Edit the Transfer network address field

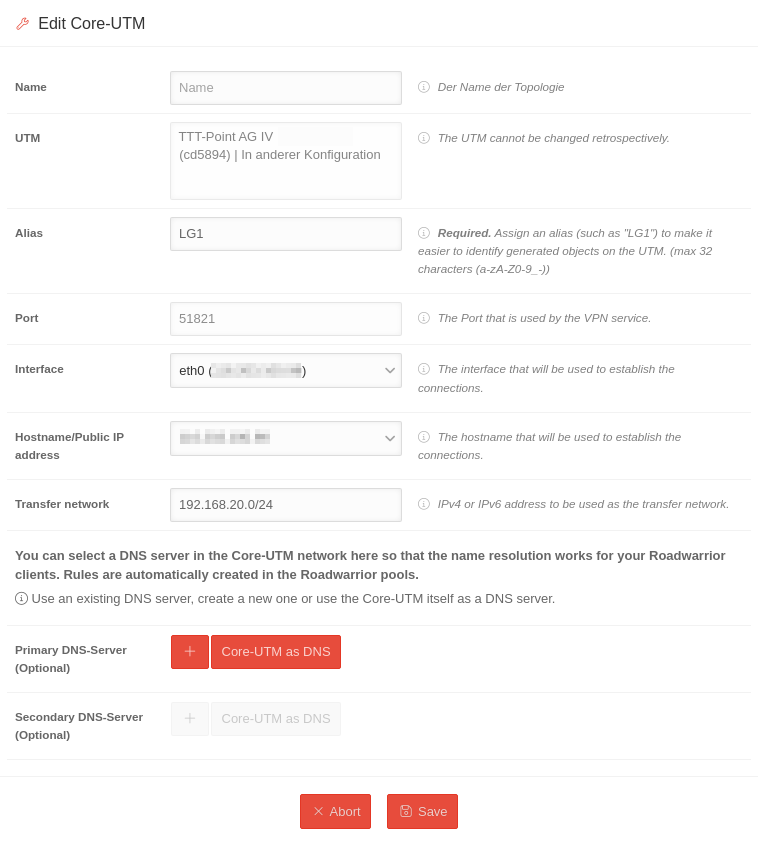tap(285, 505)
